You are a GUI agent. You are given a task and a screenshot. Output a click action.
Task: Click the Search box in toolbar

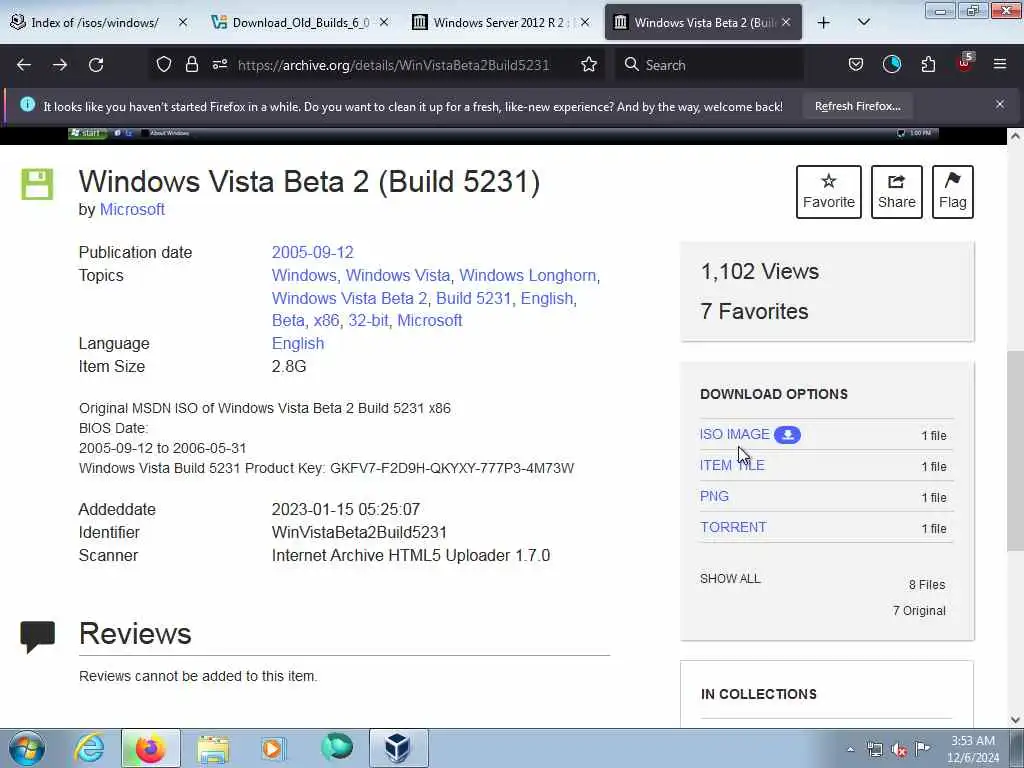(709, 65)
